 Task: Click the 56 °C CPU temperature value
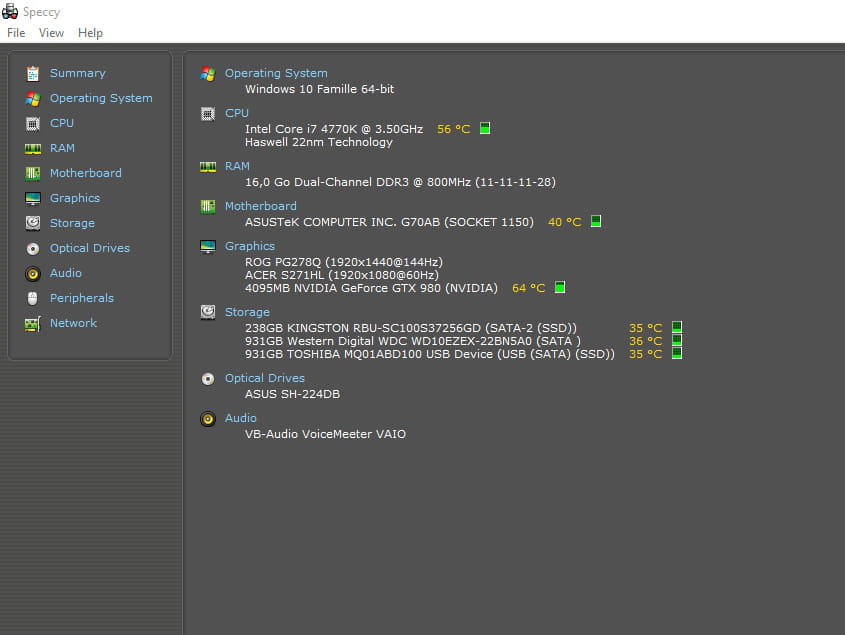[x=453, y=129]
